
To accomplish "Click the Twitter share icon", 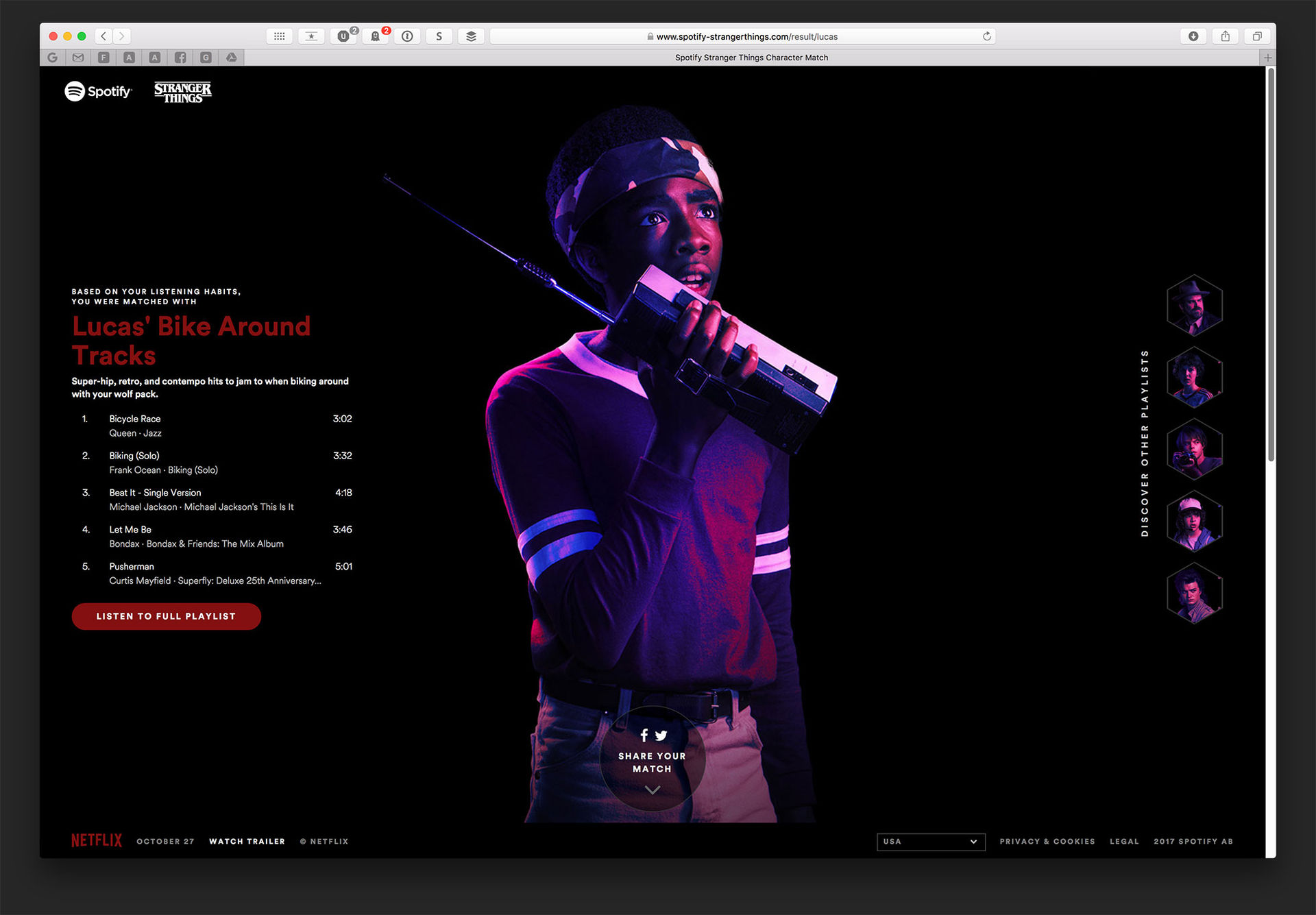I will [661, 735].
